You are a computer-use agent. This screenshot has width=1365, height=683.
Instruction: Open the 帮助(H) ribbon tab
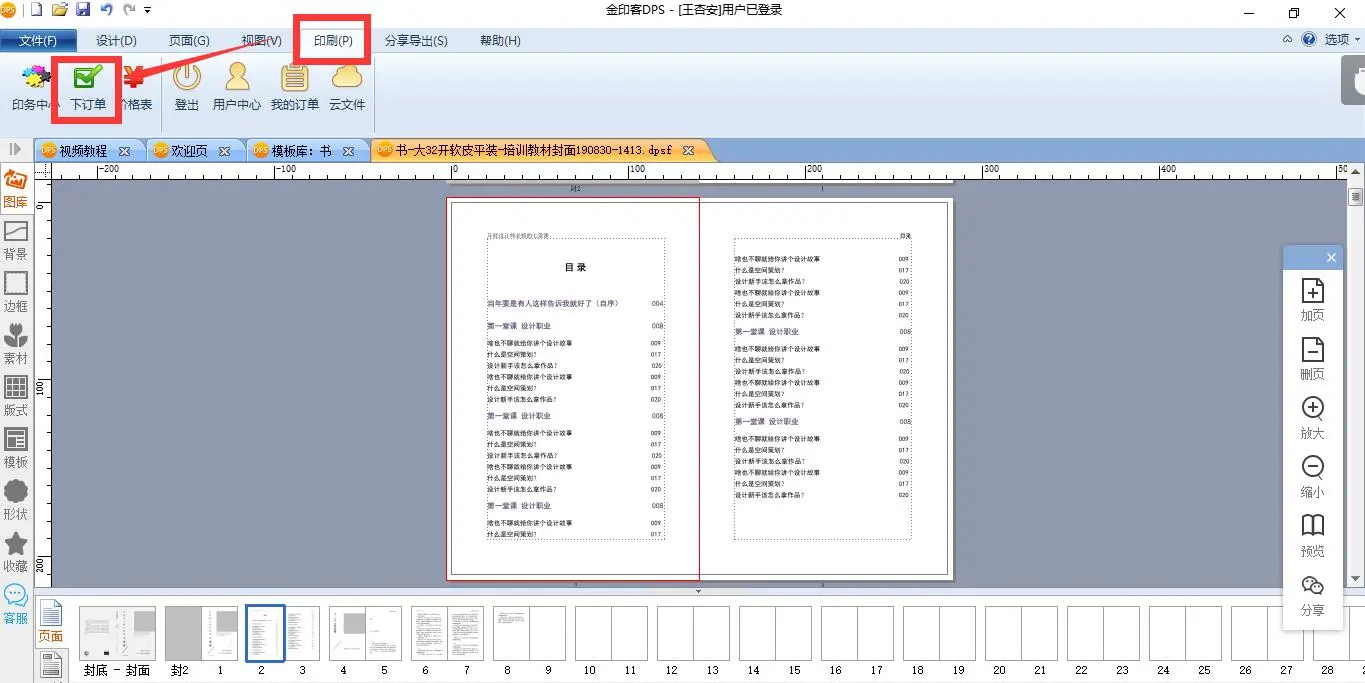(500, 41)
